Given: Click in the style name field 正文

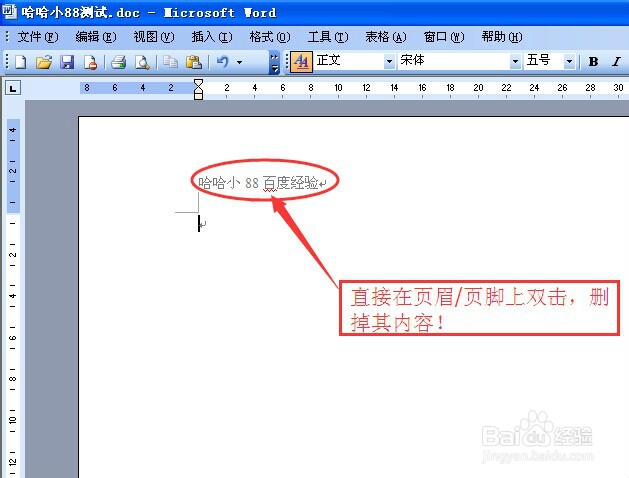Looking at the screenshot, I should click(348, 61).
